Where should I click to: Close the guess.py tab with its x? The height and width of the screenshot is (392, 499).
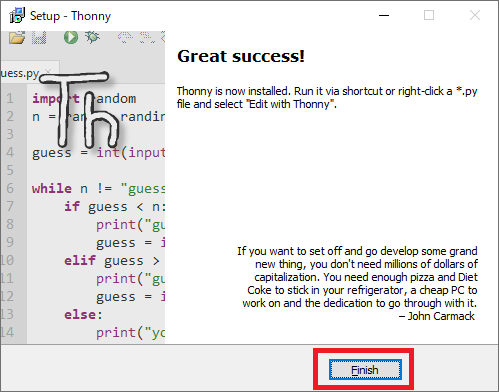coord(48,71)
